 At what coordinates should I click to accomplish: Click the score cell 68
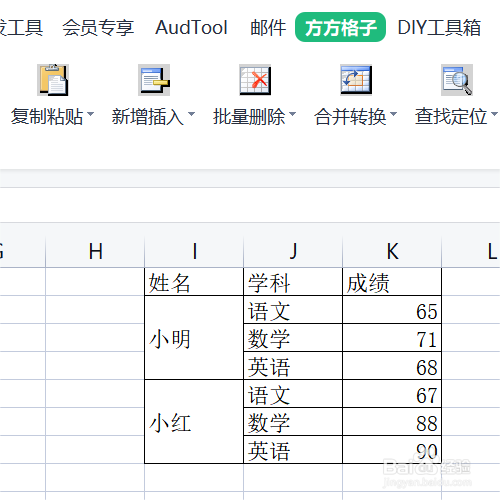[392, 366]
